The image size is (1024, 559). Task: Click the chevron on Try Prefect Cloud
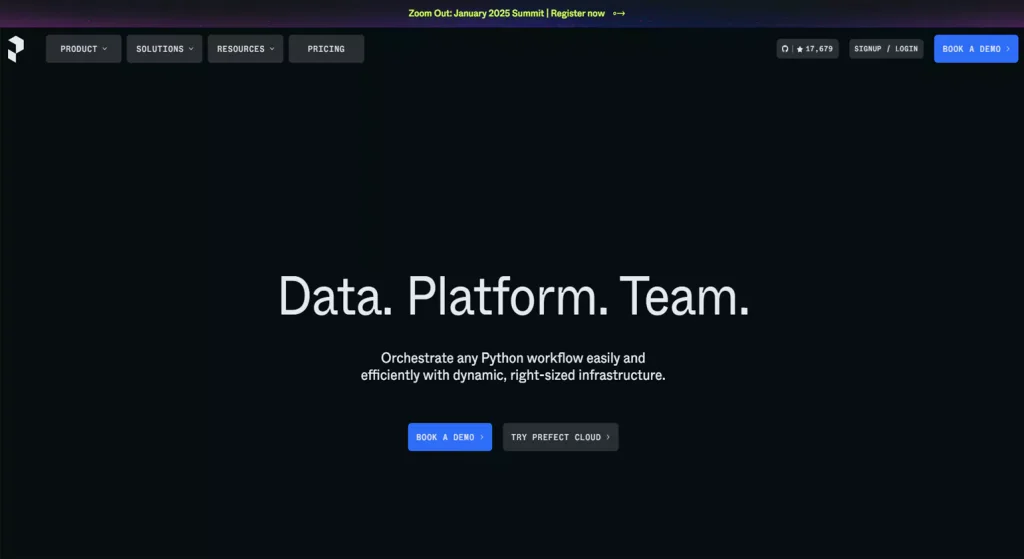(x=608, y=437)
